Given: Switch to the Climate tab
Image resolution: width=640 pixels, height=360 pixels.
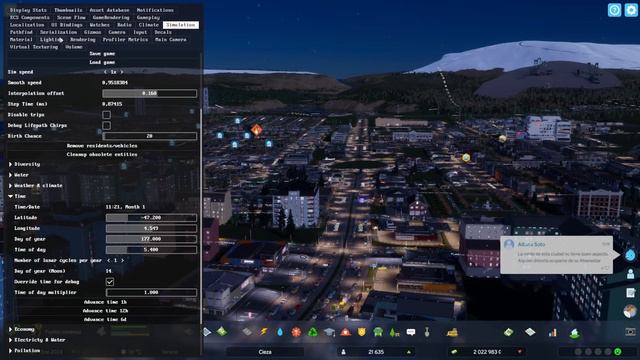Looking at the screenshot, I should [x=149, y=25].
